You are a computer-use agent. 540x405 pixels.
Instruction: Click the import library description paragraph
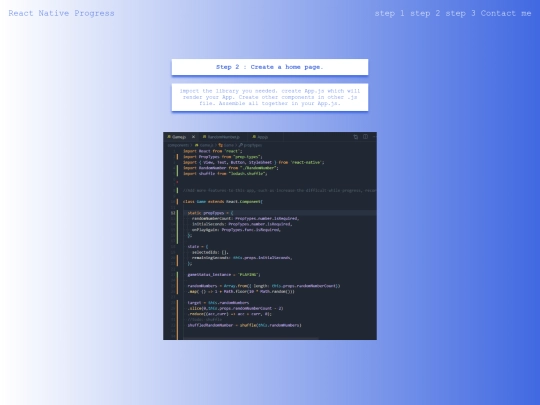pyautogui.click(x=270, y=97)
